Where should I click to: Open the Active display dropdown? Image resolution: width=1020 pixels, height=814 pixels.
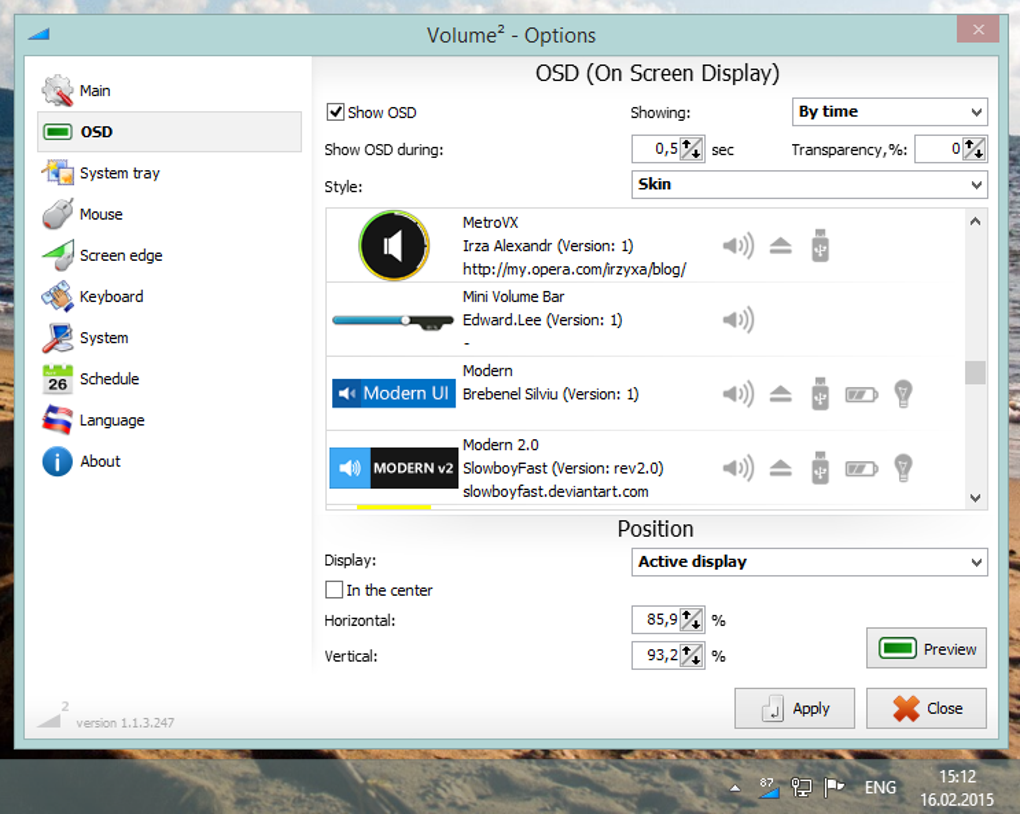click(809, 562)
